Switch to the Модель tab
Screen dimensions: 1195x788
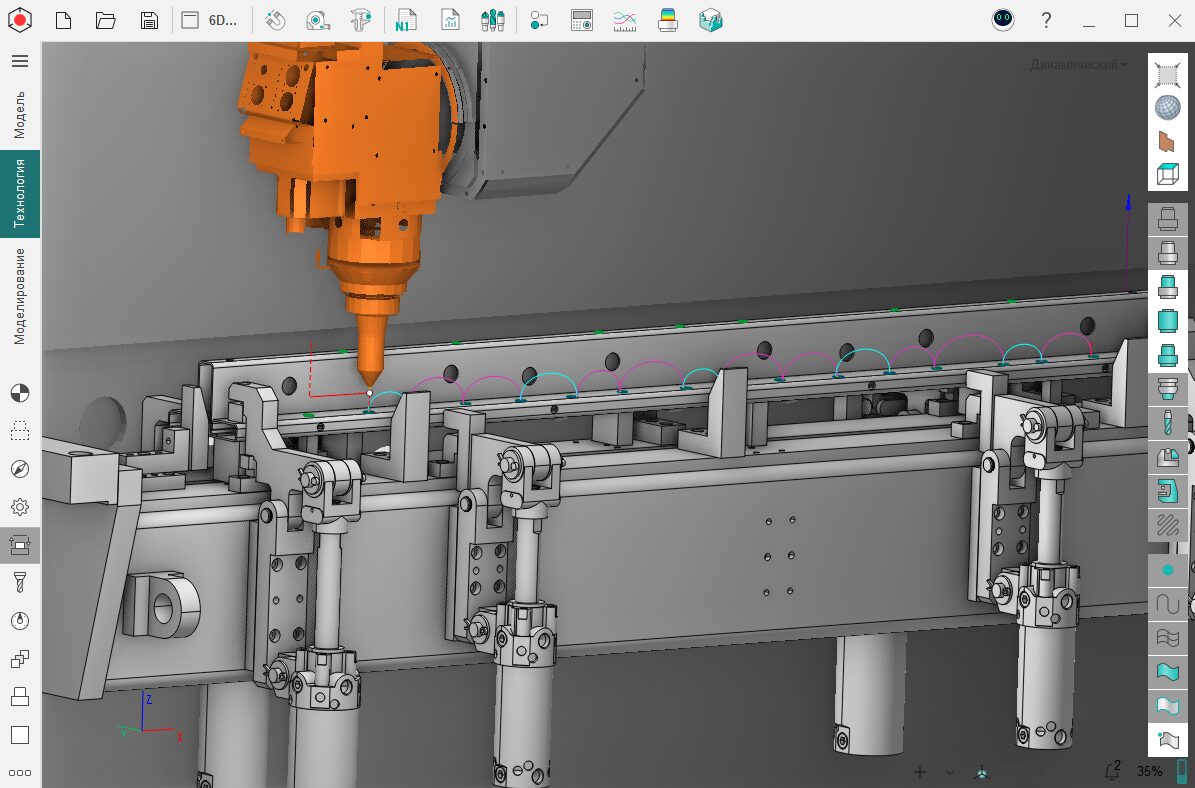pyautogui.click(x=20, y=114)
